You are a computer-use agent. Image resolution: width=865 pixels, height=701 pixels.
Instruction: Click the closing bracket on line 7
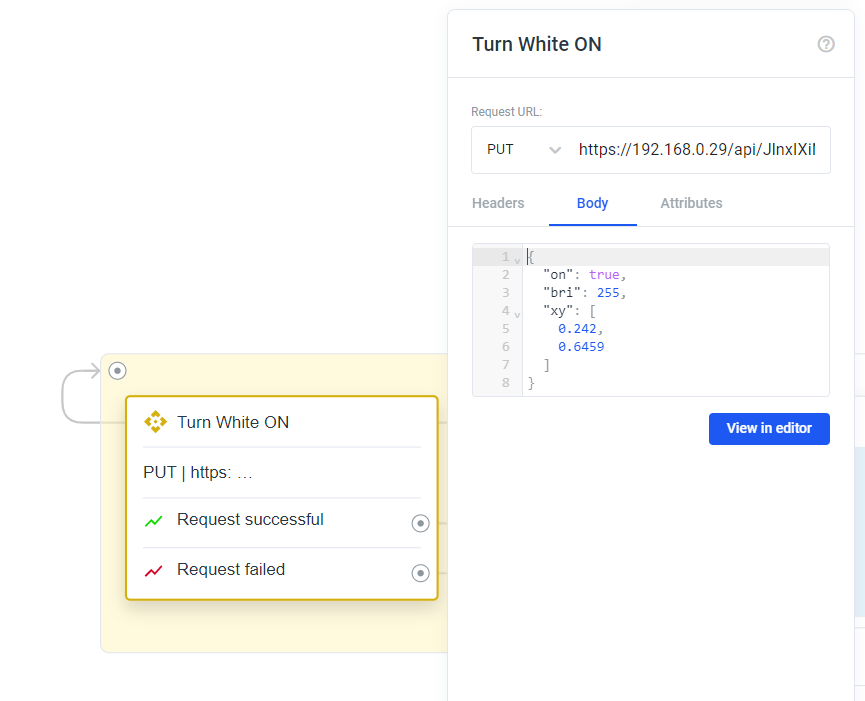(546, 365)
